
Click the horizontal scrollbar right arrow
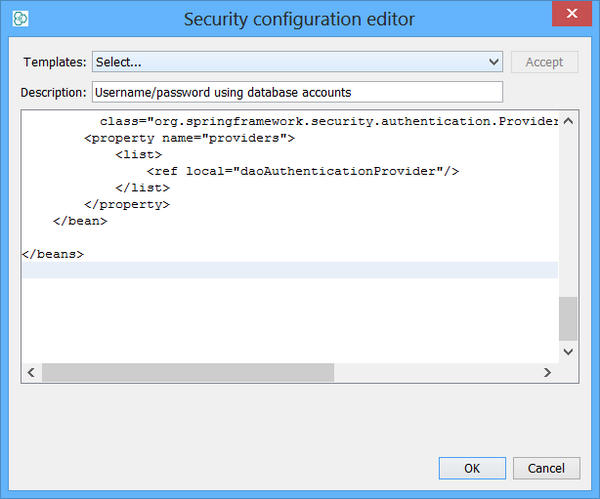pos(547,372)
